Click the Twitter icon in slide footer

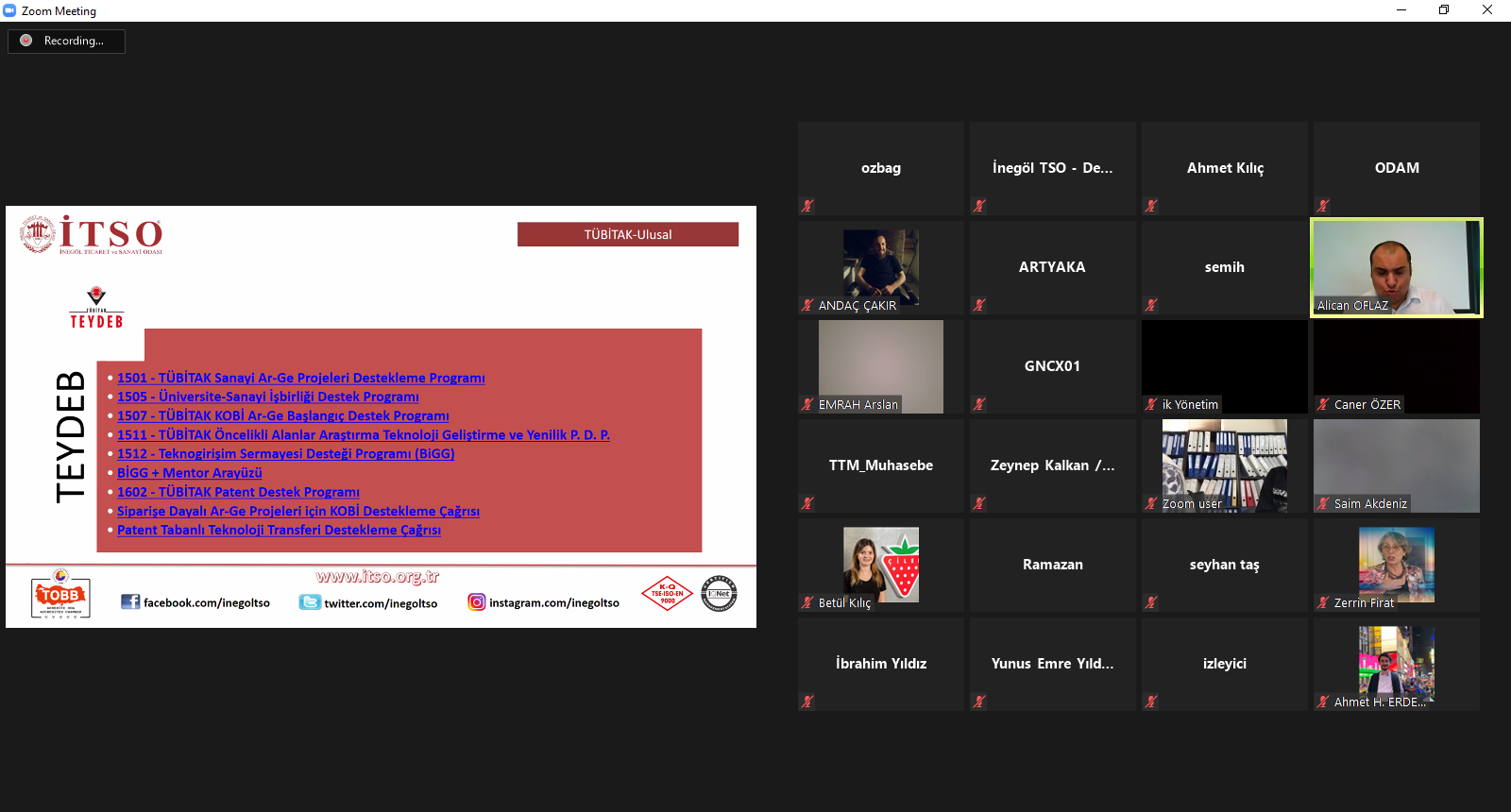click(310, 601)
